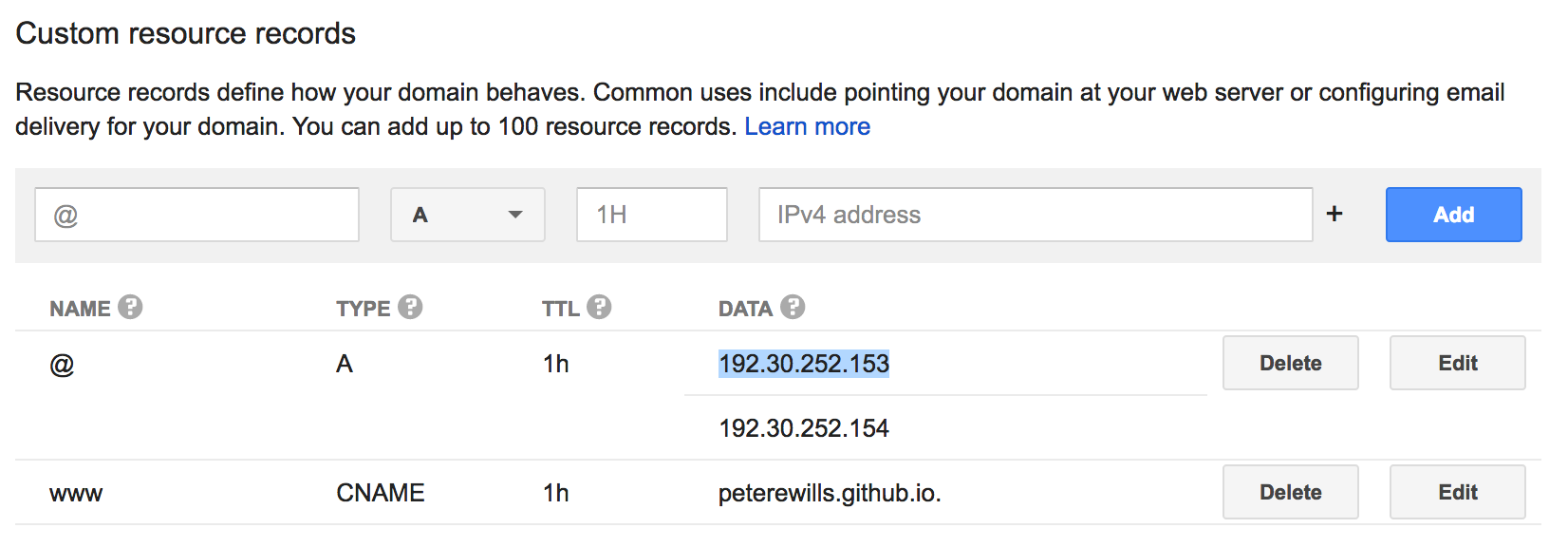Focus the IPv4 address input field
1568x547 pixels.
click(1036, 215)
